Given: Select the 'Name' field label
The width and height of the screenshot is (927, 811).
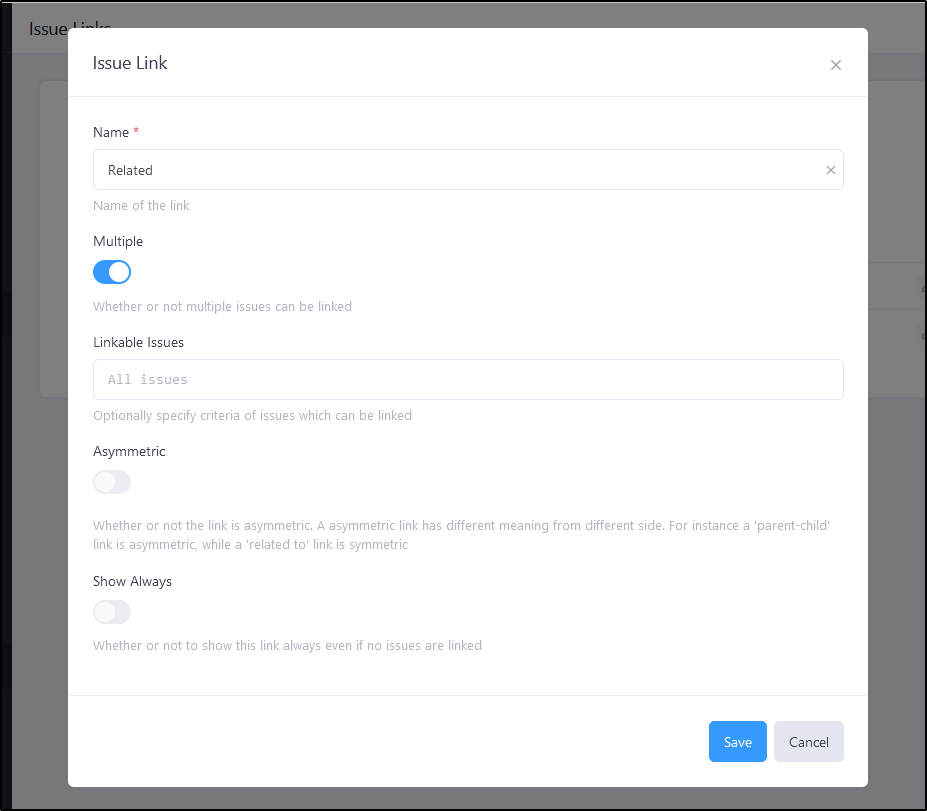Looking at the screenshot, I should click(x=111, y=132).
